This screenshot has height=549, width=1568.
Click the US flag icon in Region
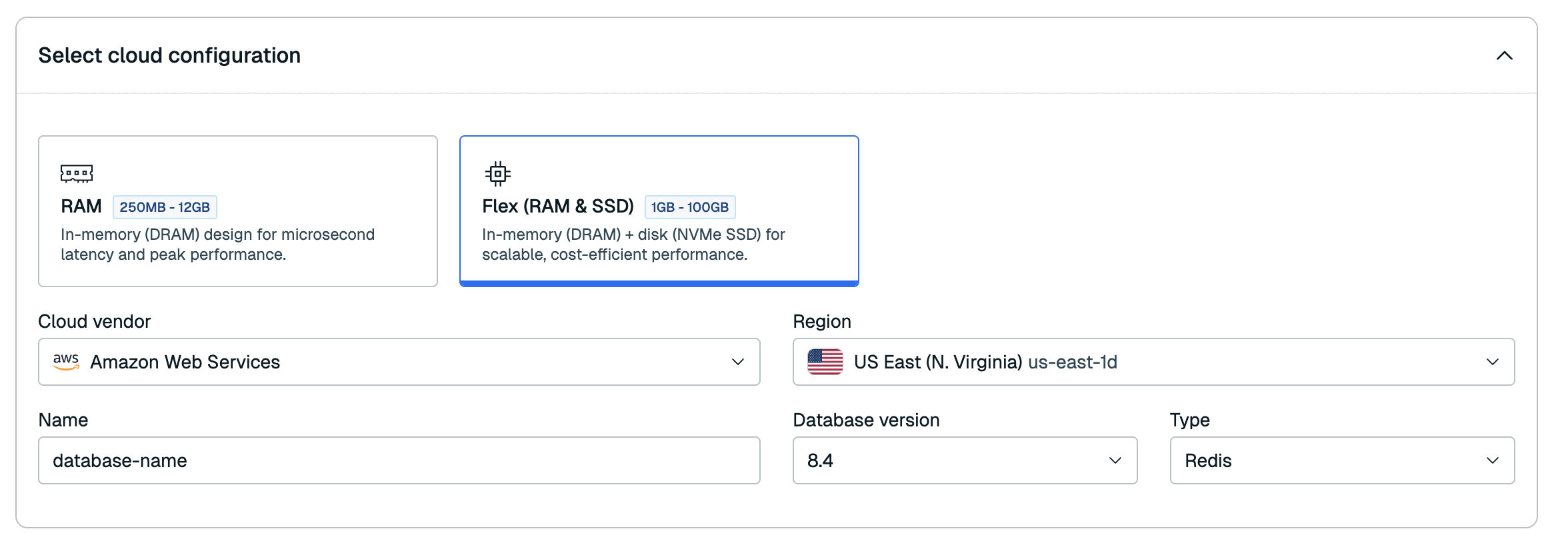pos(825,362)
